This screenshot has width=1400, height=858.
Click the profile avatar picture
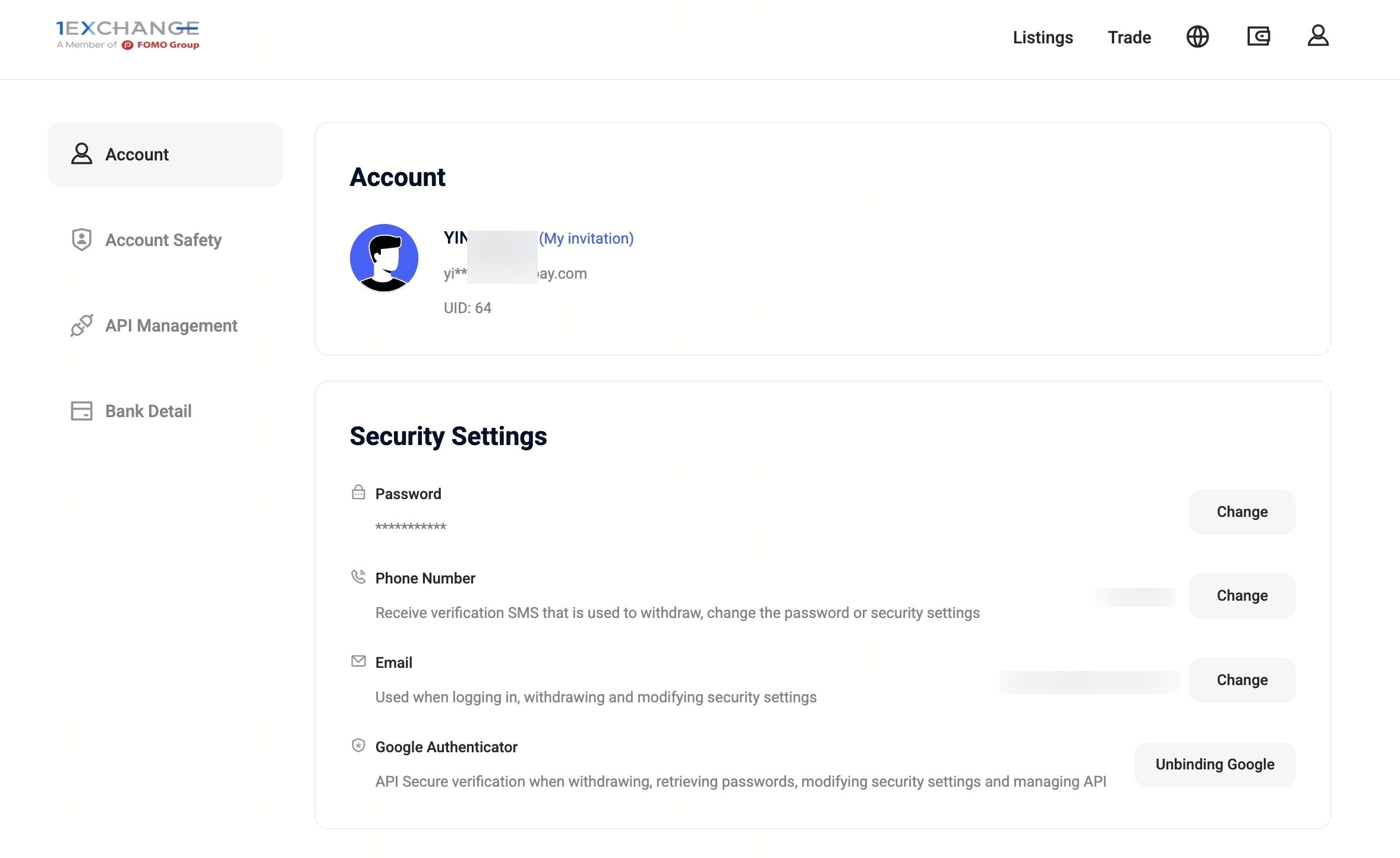click(384, 258)
